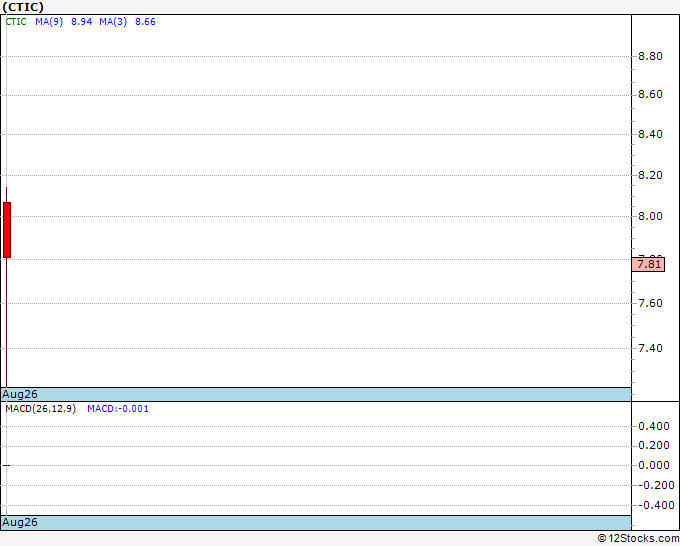This screenshot has width=680, height=546.
Task: Click the 0.400 MACD axis label
Action: (654, 426)
